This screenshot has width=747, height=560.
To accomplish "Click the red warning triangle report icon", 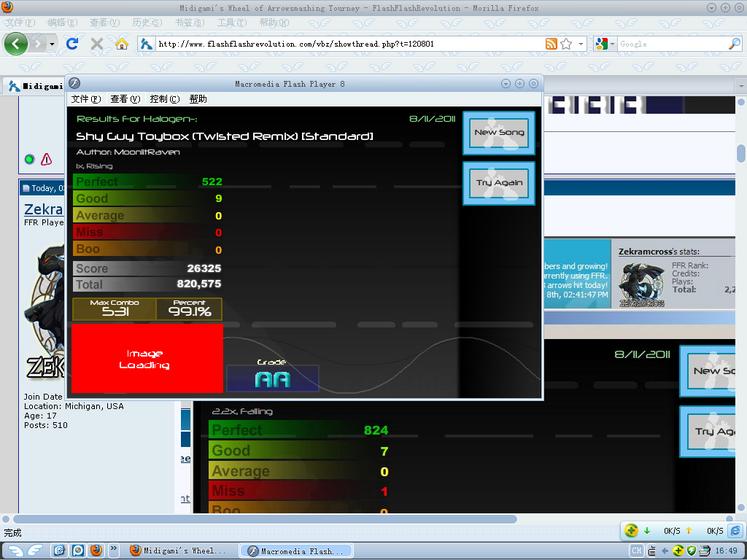I will [x=46, y=159].
